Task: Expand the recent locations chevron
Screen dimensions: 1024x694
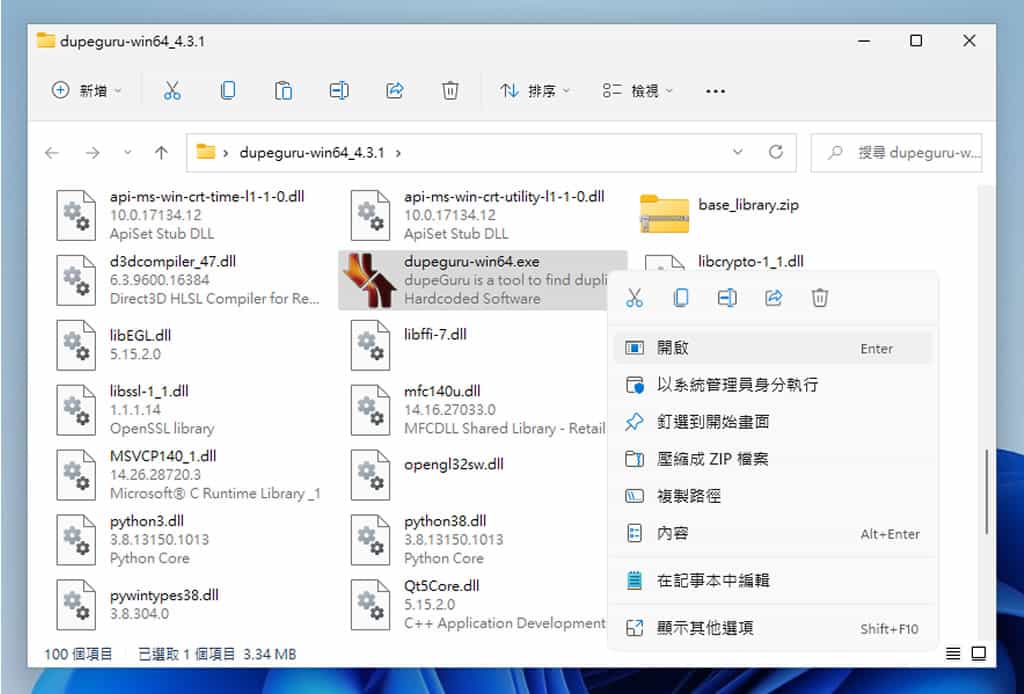Action: pos(127,153)
